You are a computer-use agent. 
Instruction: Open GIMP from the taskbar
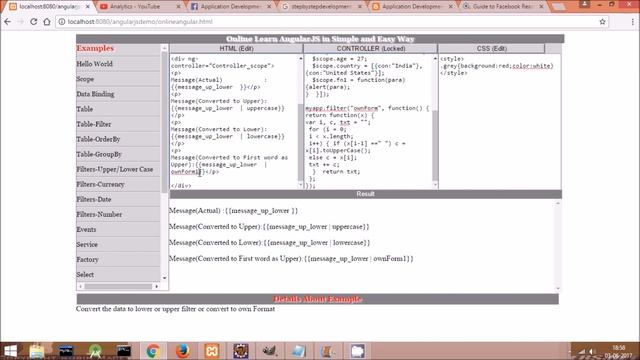(270, 351)
